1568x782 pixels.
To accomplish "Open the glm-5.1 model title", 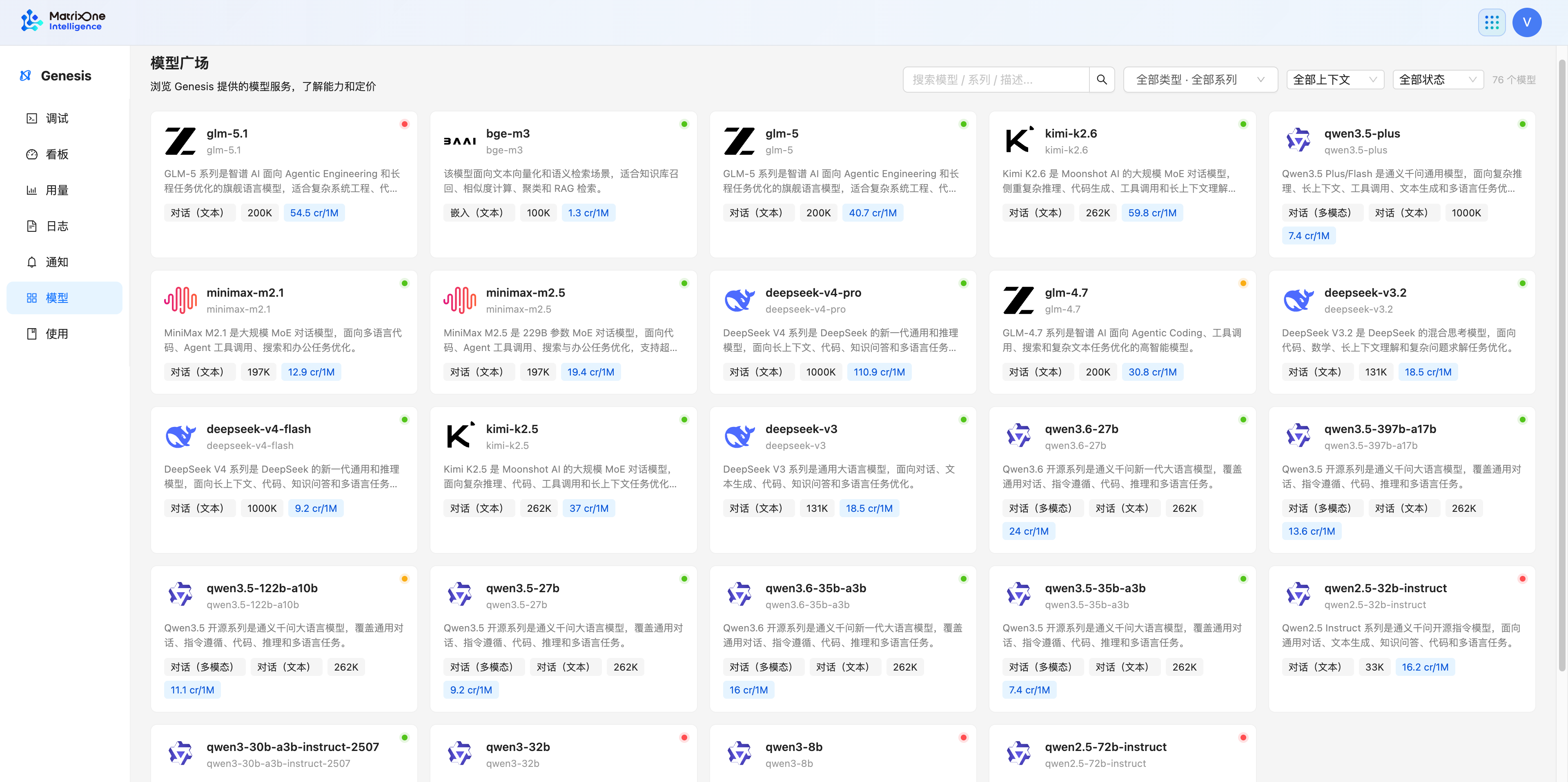I will click(227, 133).
